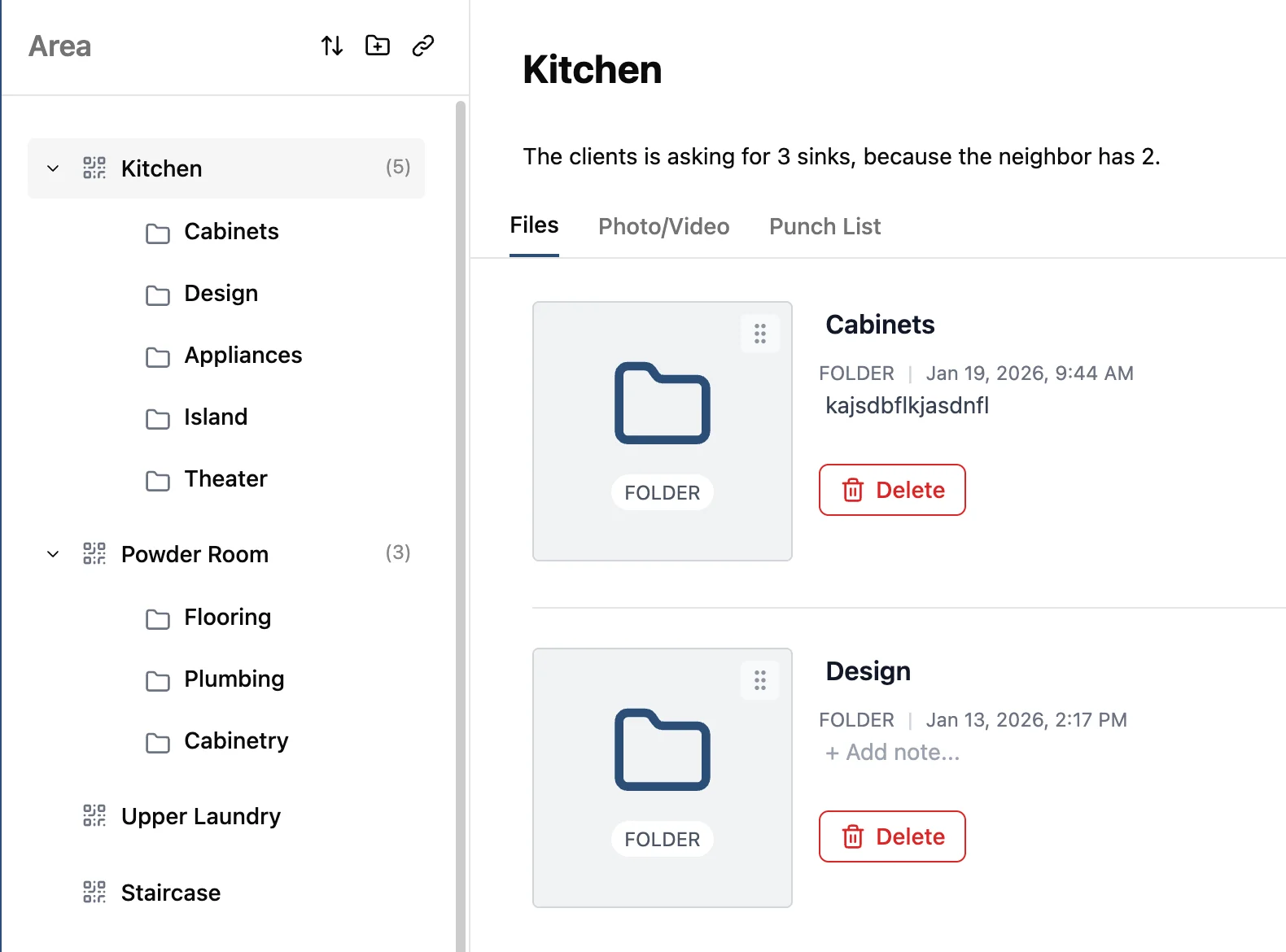Click the copy link icon in Area header
Screen dimensions: 1286x952
coord(423,46)
